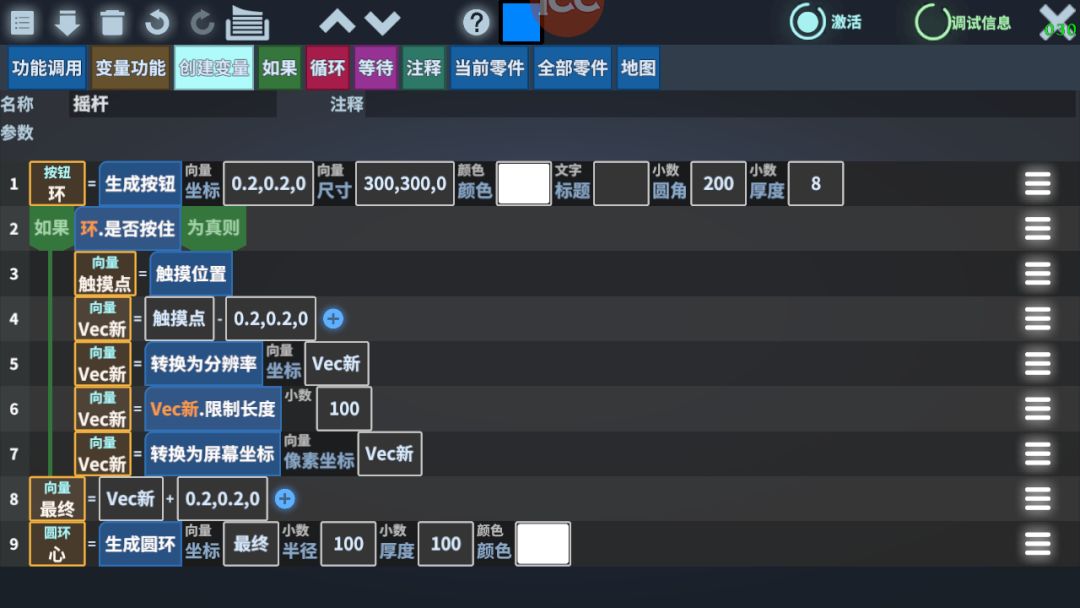Click the 最终 coordinate field in row 9
Viewport: 1080px width, 608px height.
pos(251,544)
